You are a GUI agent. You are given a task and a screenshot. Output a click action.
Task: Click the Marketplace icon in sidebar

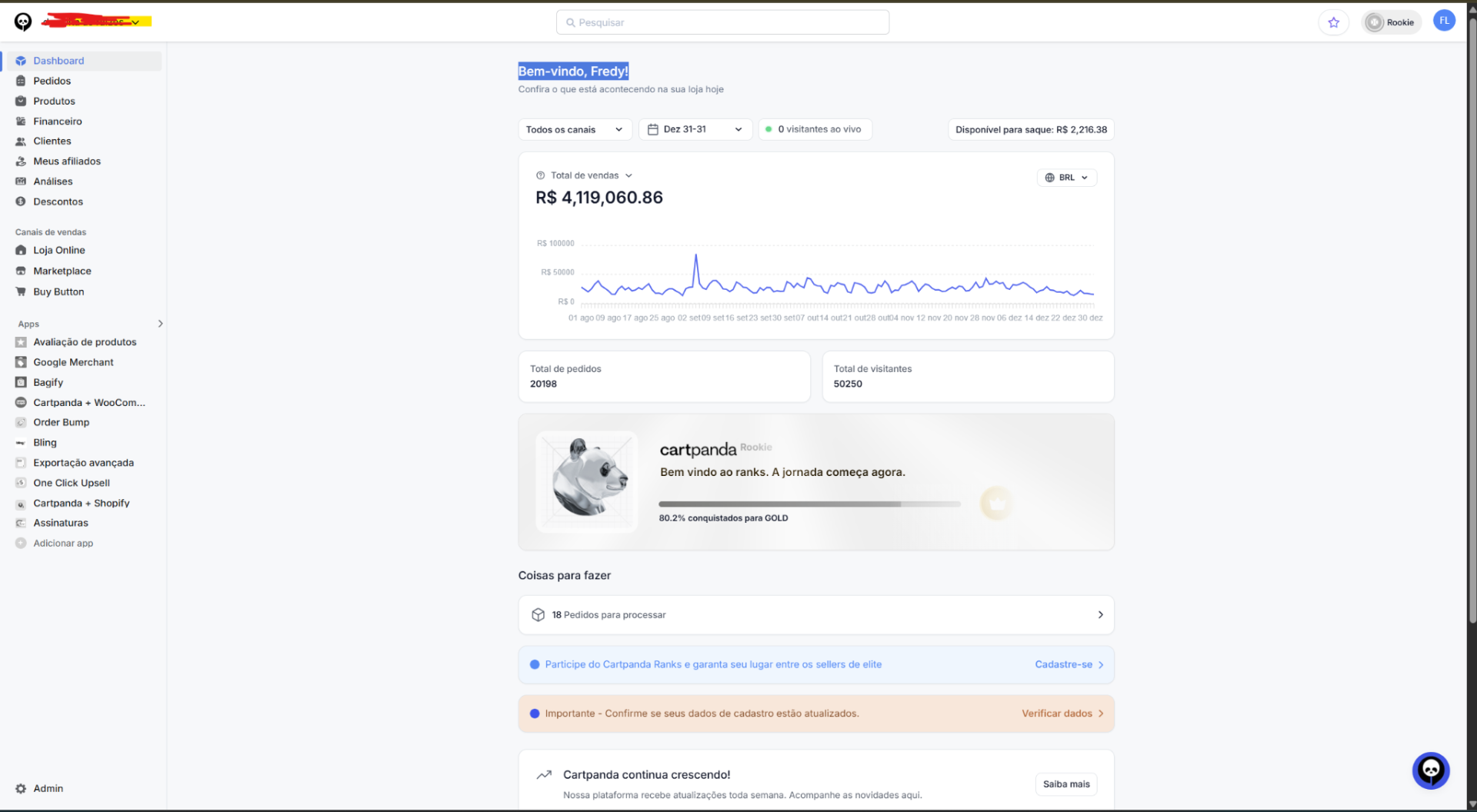pyautogui.click(x=21, y=271)
